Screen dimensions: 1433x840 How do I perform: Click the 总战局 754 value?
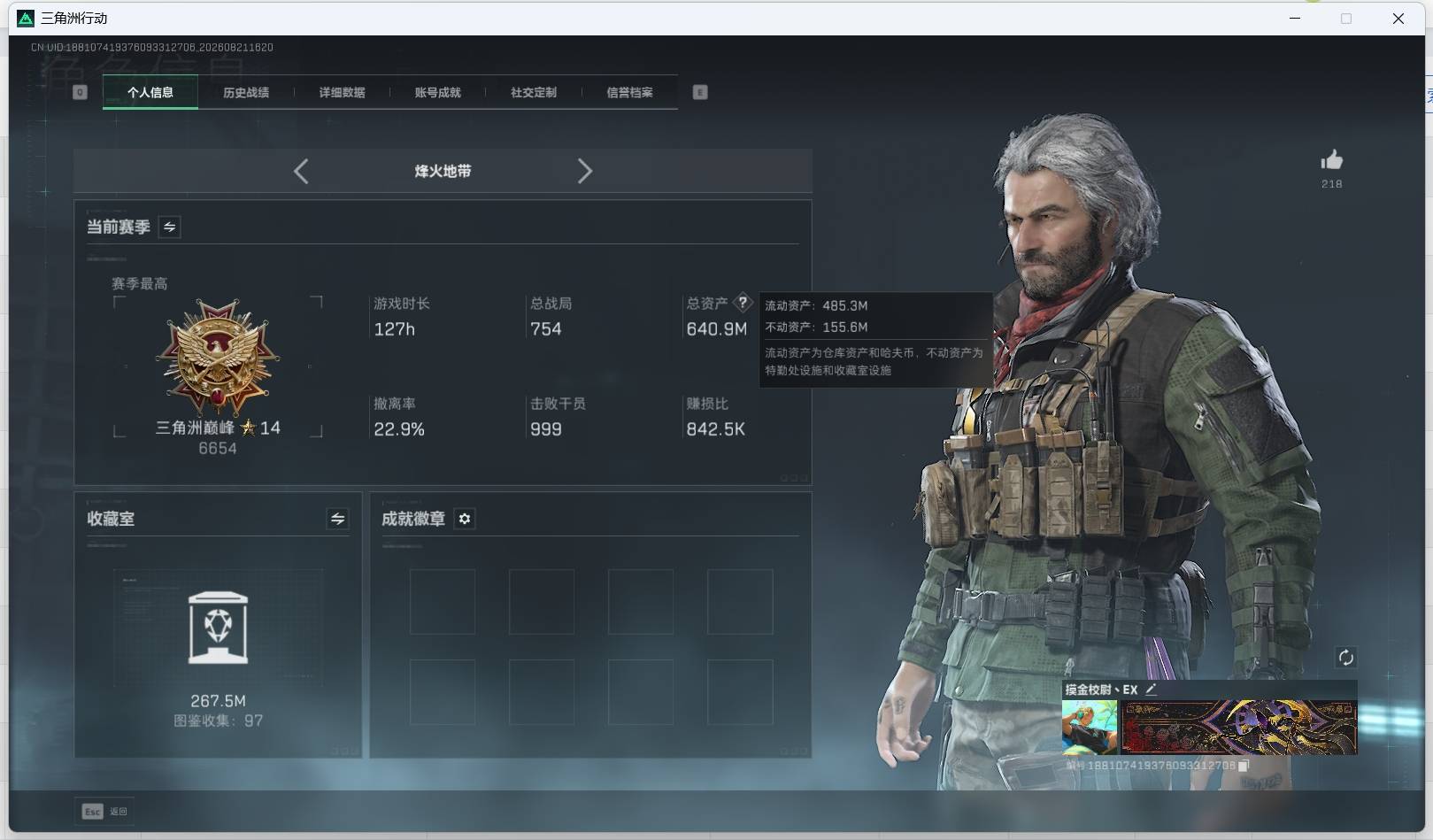coord(546,329)
